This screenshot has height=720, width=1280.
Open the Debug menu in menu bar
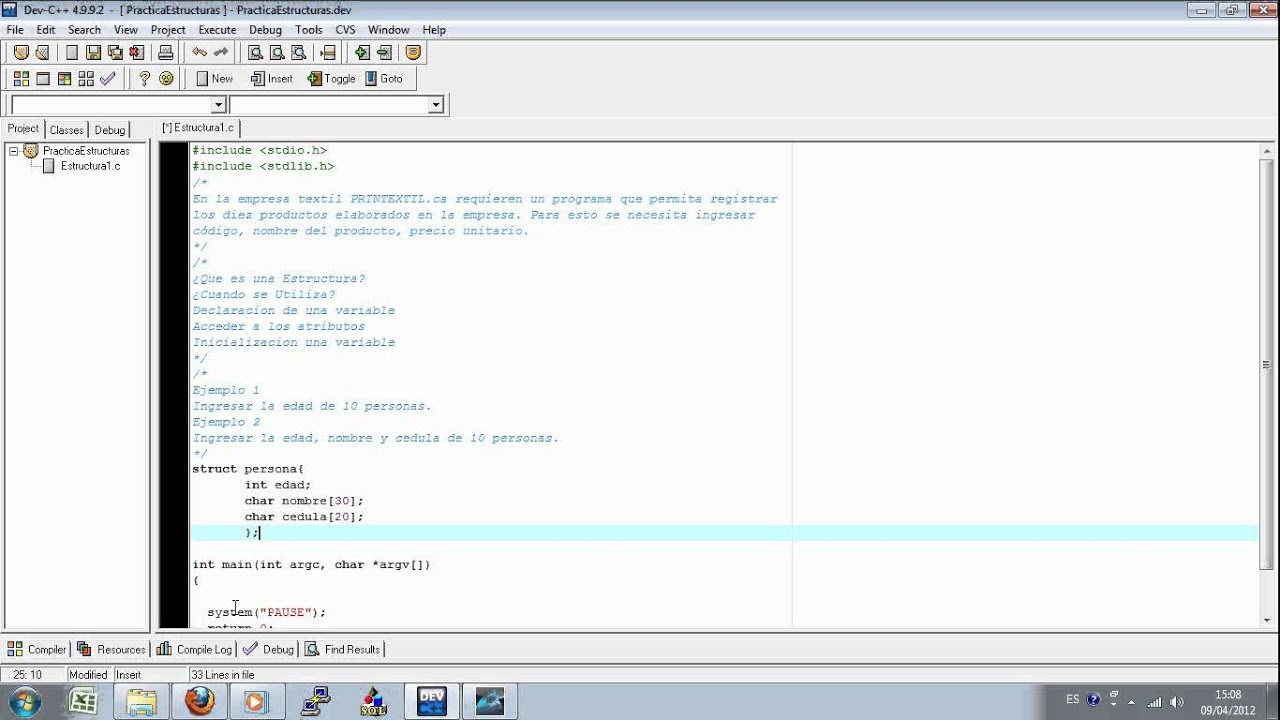tap(266, 30)
